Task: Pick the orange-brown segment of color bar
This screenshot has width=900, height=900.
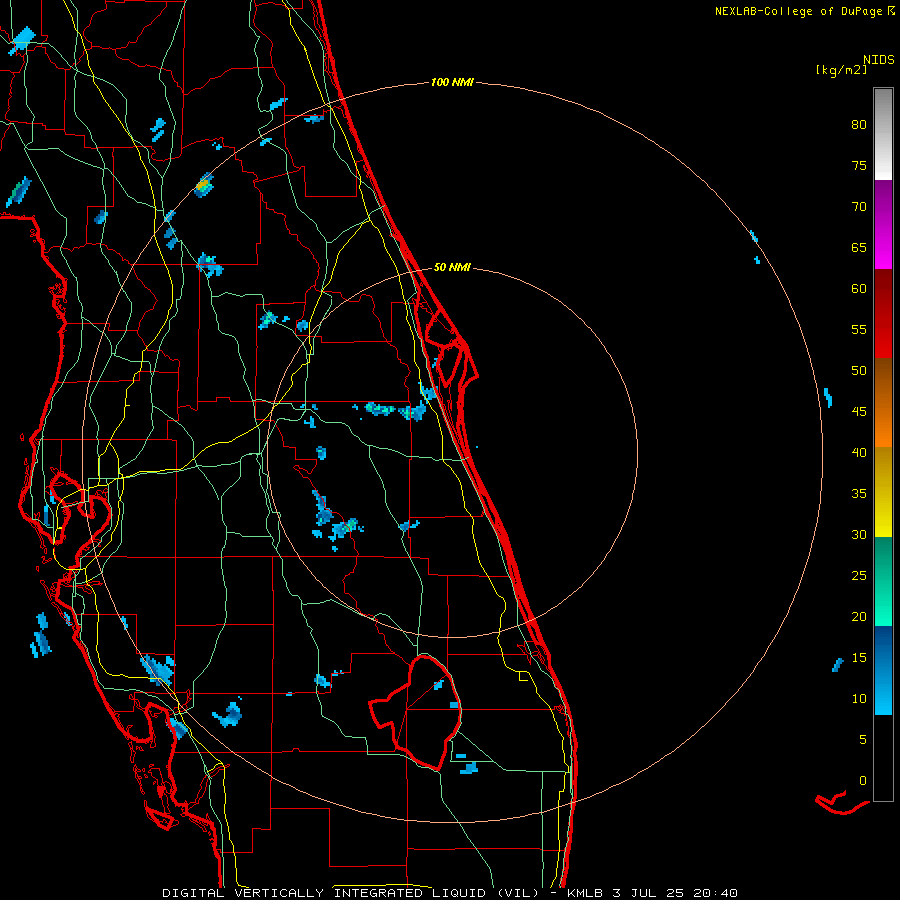Action: 883,403
